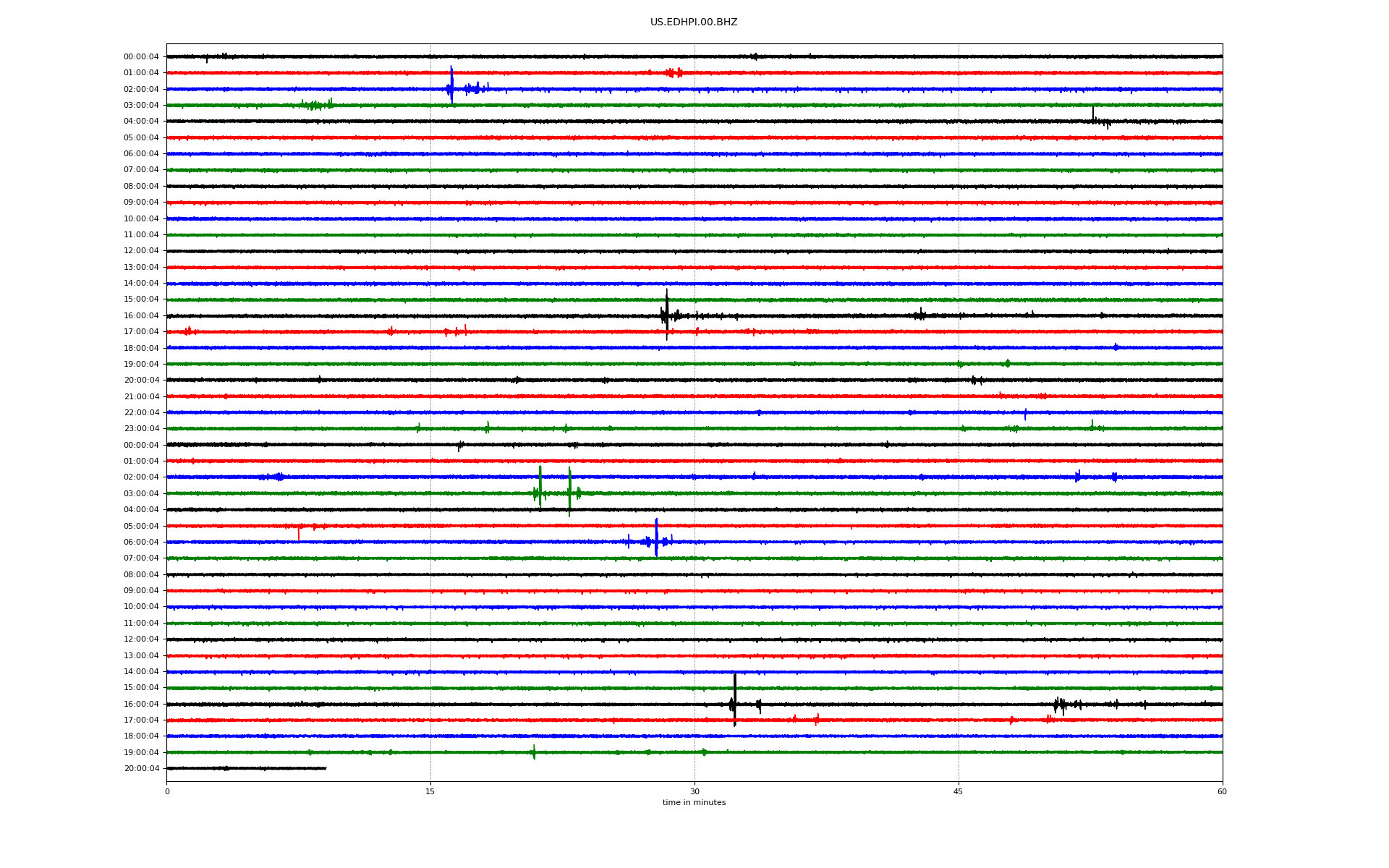The image size is (1389, 868).
Task: Click the 21:00:04 row time label
Action: tap(141, 396)
